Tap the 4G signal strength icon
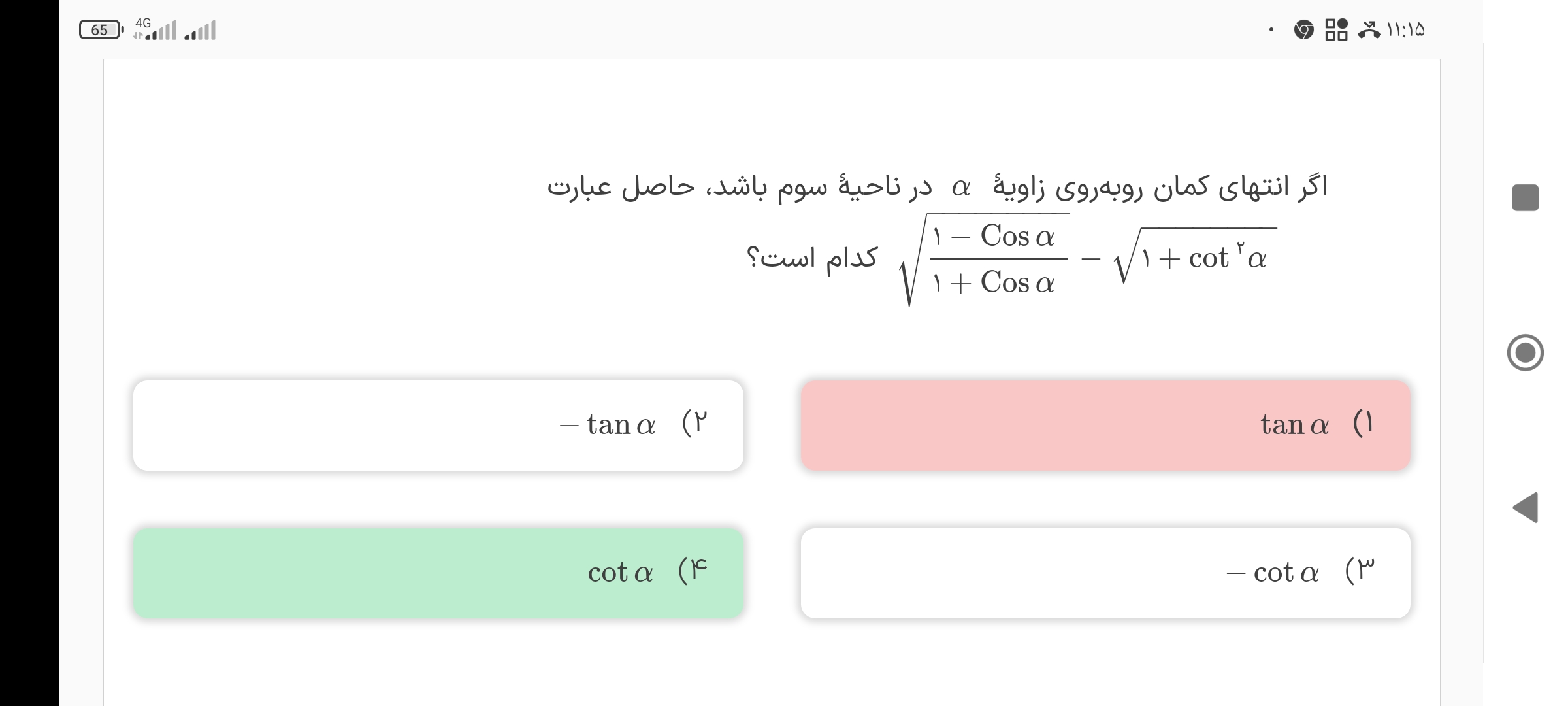This screenshot has height=706, width=1568. 155,30
